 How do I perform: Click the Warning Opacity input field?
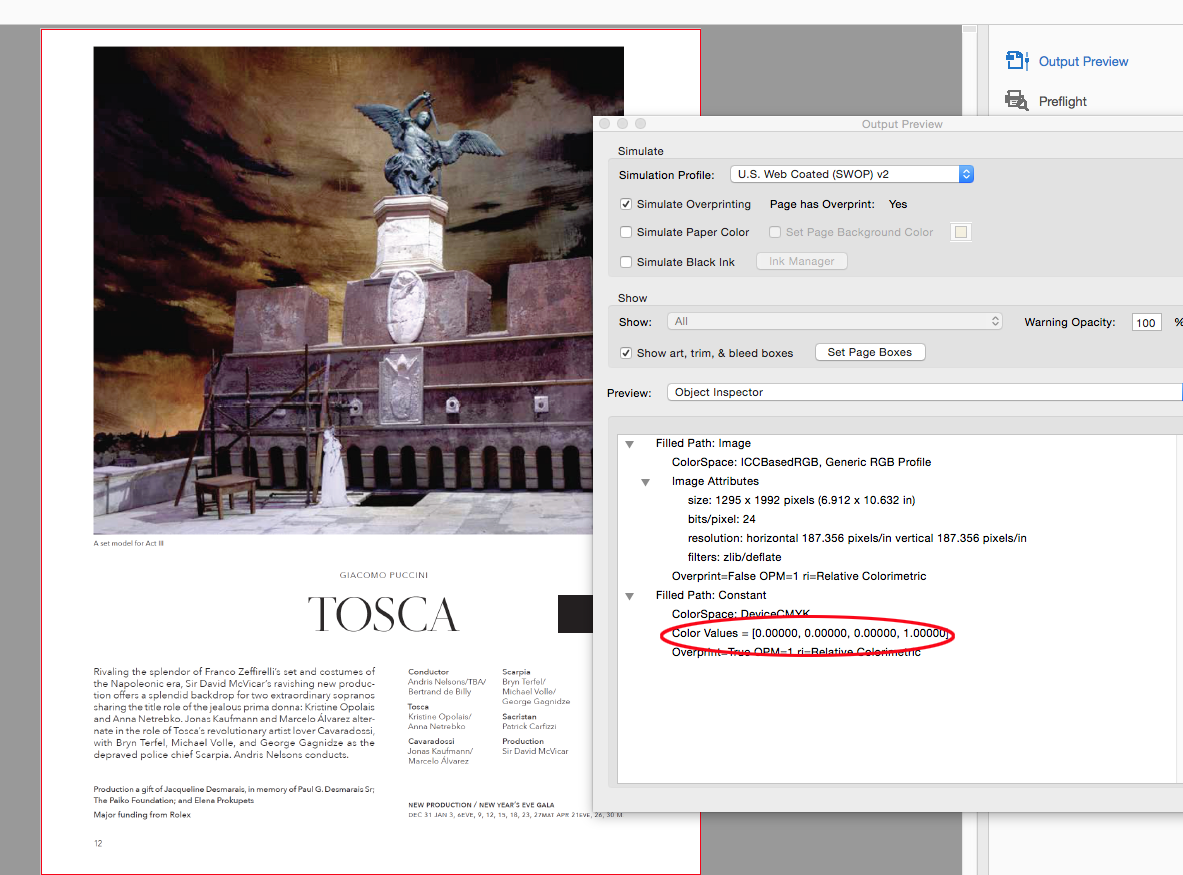[1146, 323]
